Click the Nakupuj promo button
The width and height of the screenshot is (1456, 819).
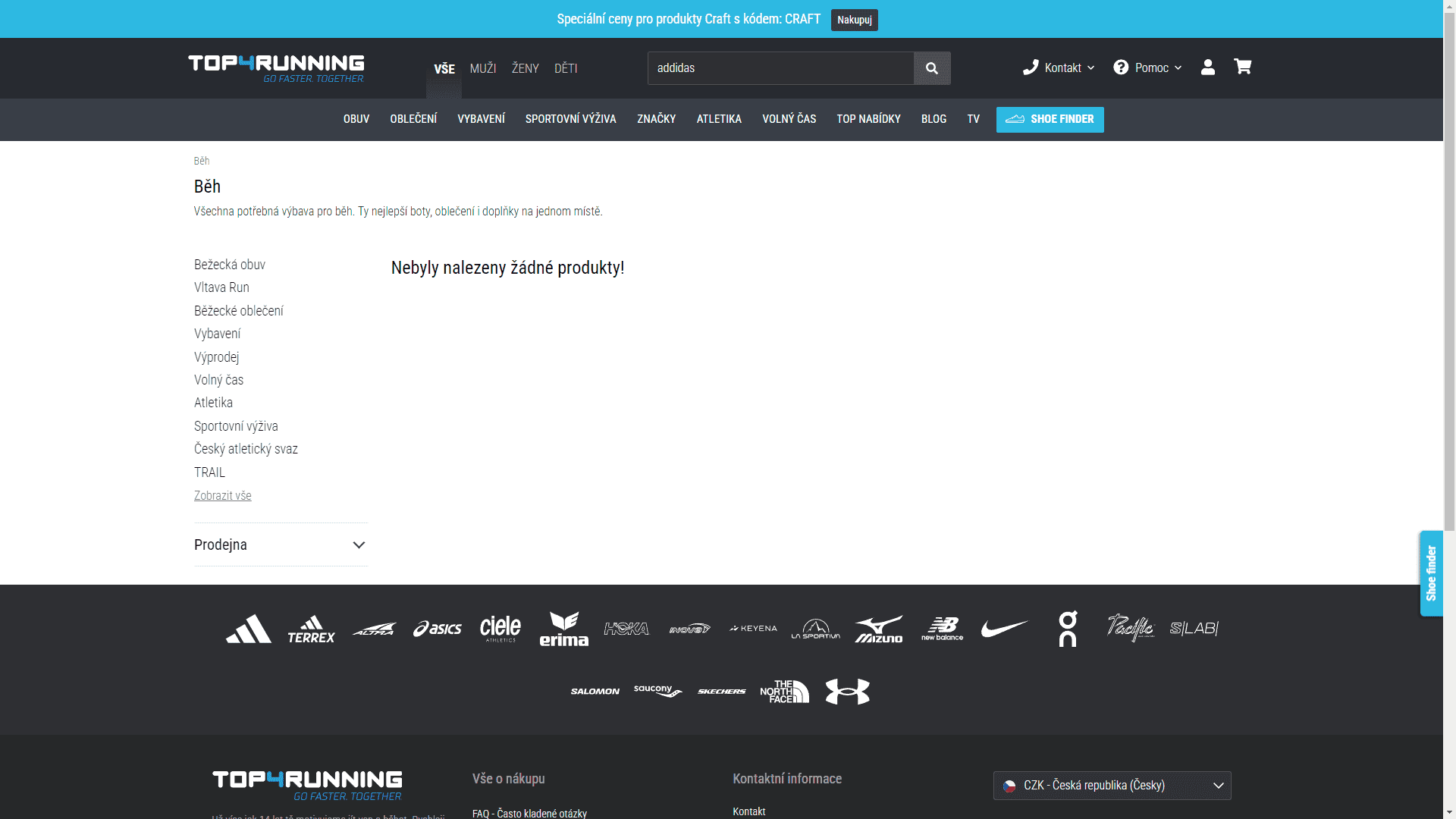(x=854, y=20)
